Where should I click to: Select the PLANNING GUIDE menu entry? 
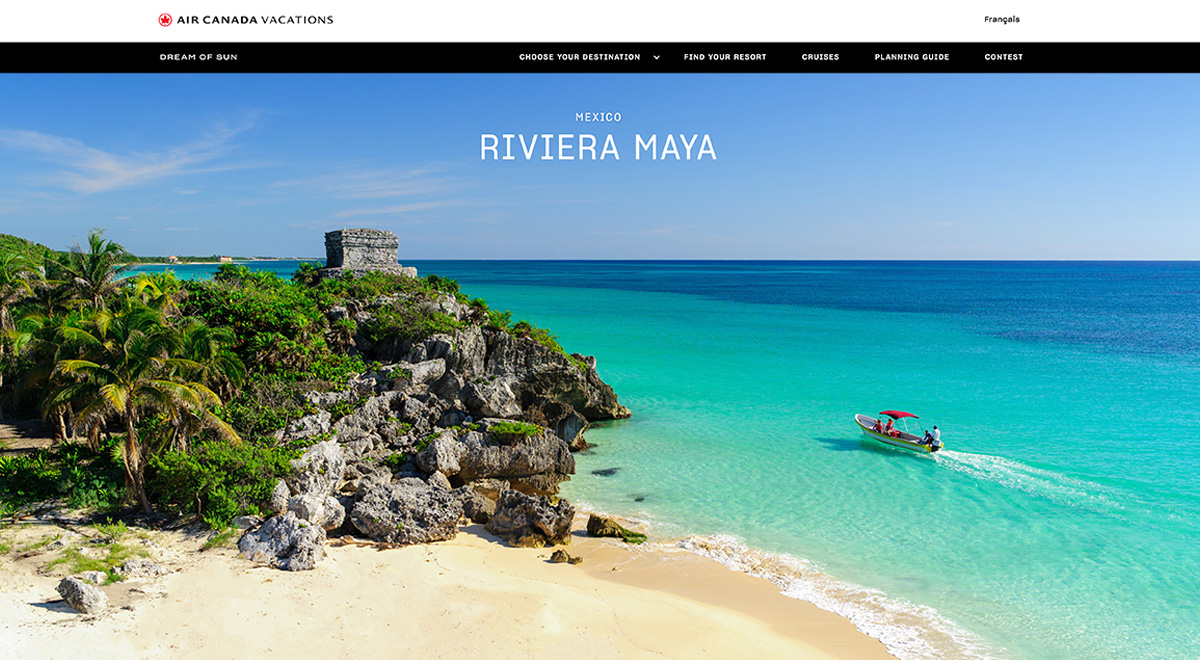tap(912, 57)
